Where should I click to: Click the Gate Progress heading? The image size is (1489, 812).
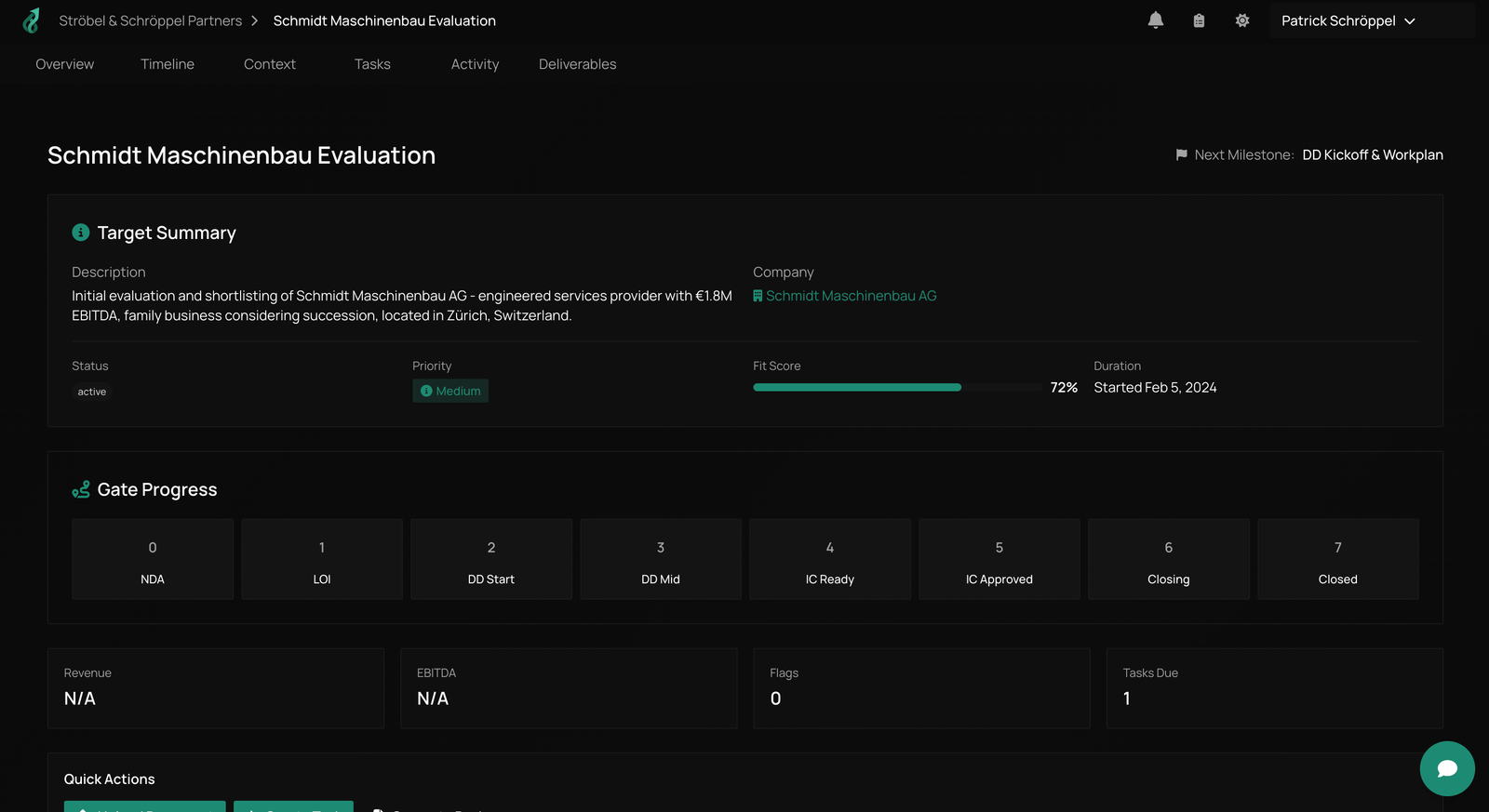157,490
